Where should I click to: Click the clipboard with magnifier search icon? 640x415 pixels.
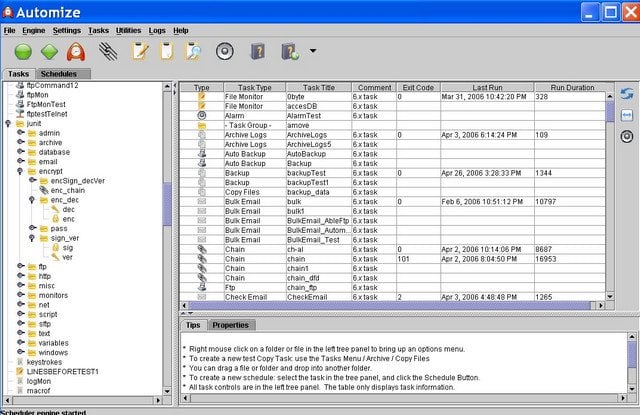tap(195, 51)
